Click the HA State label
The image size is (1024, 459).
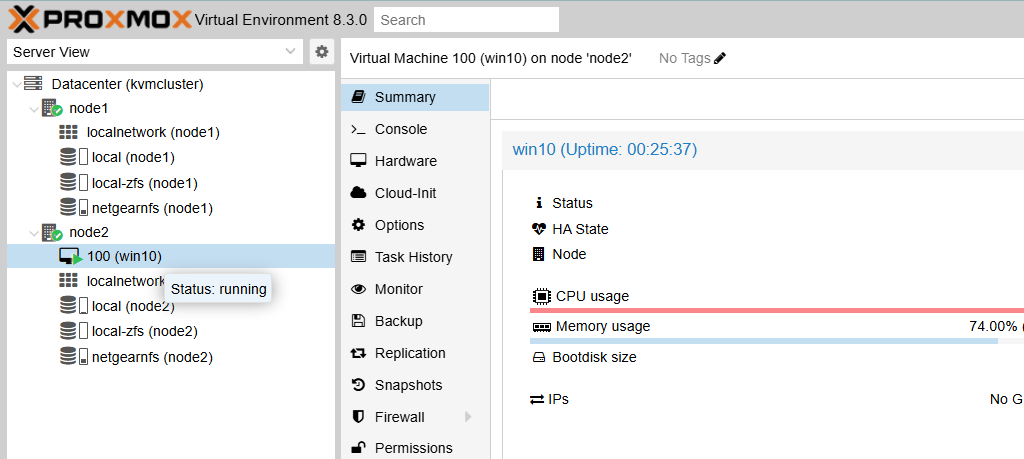580,229
